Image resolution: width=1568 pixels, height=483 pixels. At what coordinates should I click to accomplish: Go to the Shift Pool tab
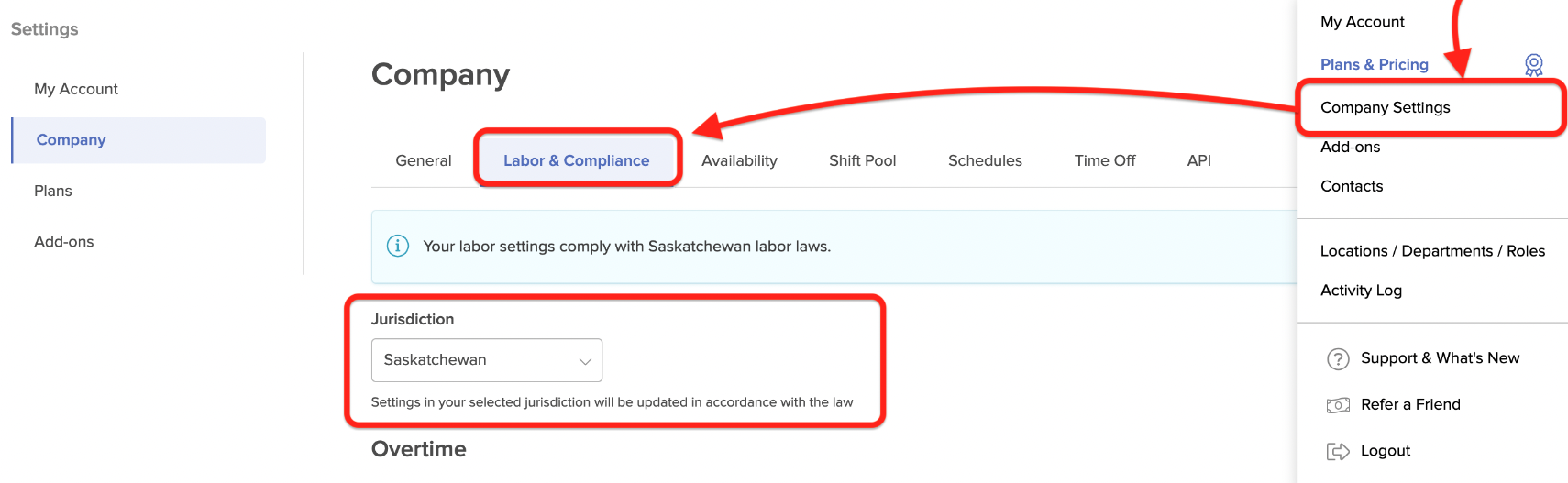862,160
